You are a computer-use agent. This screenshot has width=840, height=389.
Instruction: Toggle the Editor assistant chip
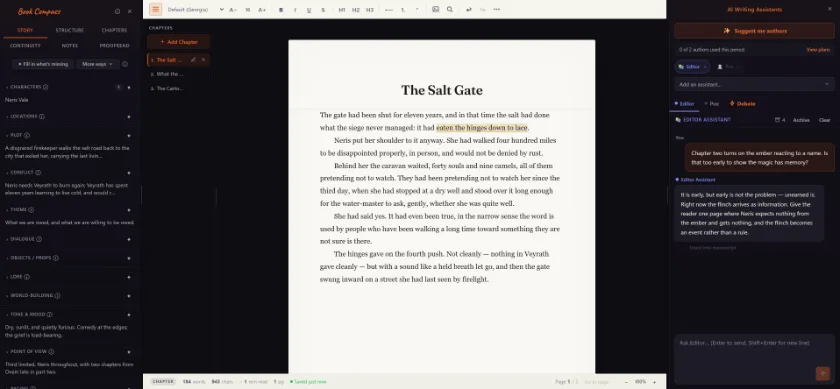point(692,67)
